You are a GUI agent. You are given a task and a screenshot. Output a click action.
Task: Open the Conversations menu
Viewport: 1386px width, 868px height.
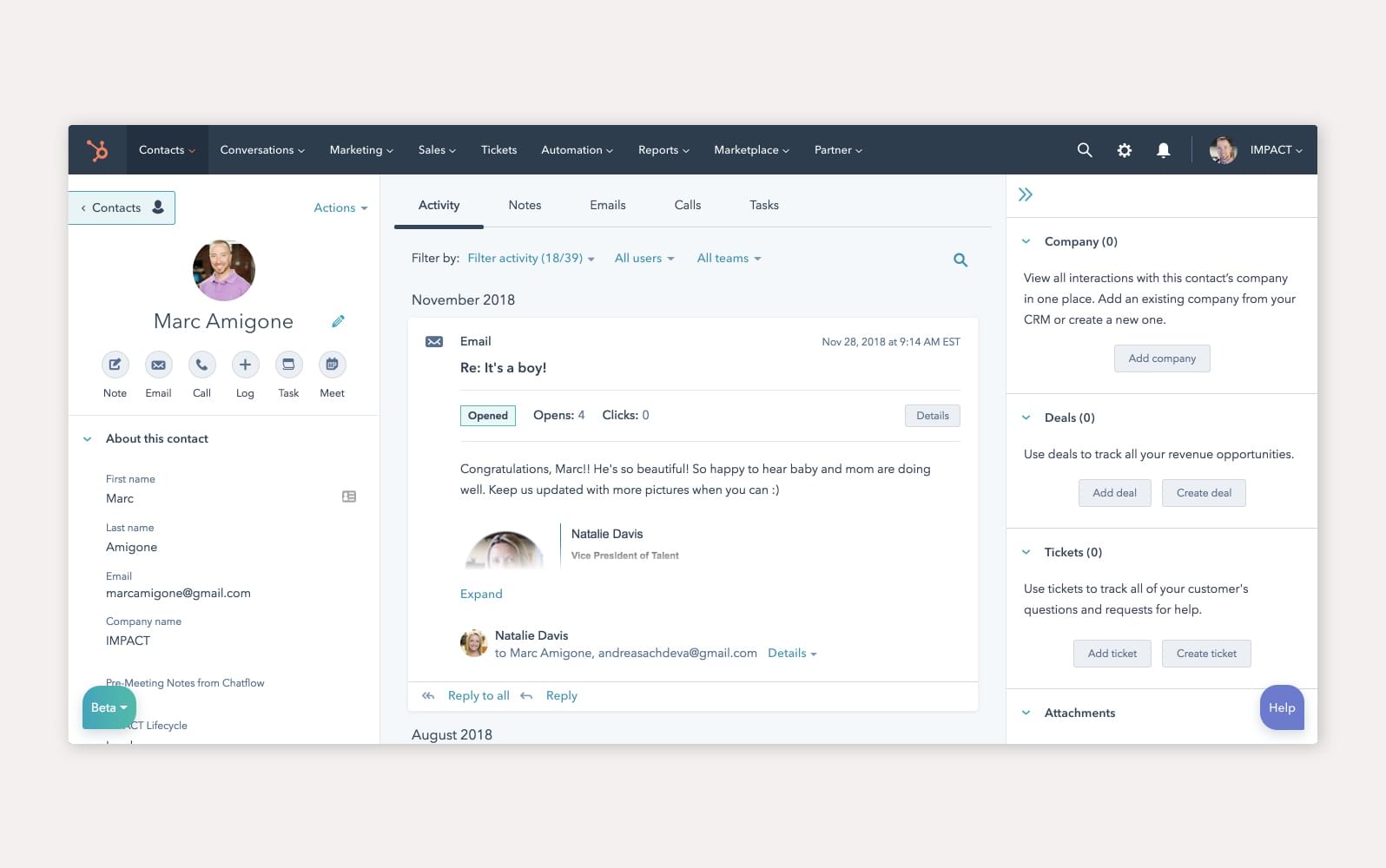[x=262, y=150]
